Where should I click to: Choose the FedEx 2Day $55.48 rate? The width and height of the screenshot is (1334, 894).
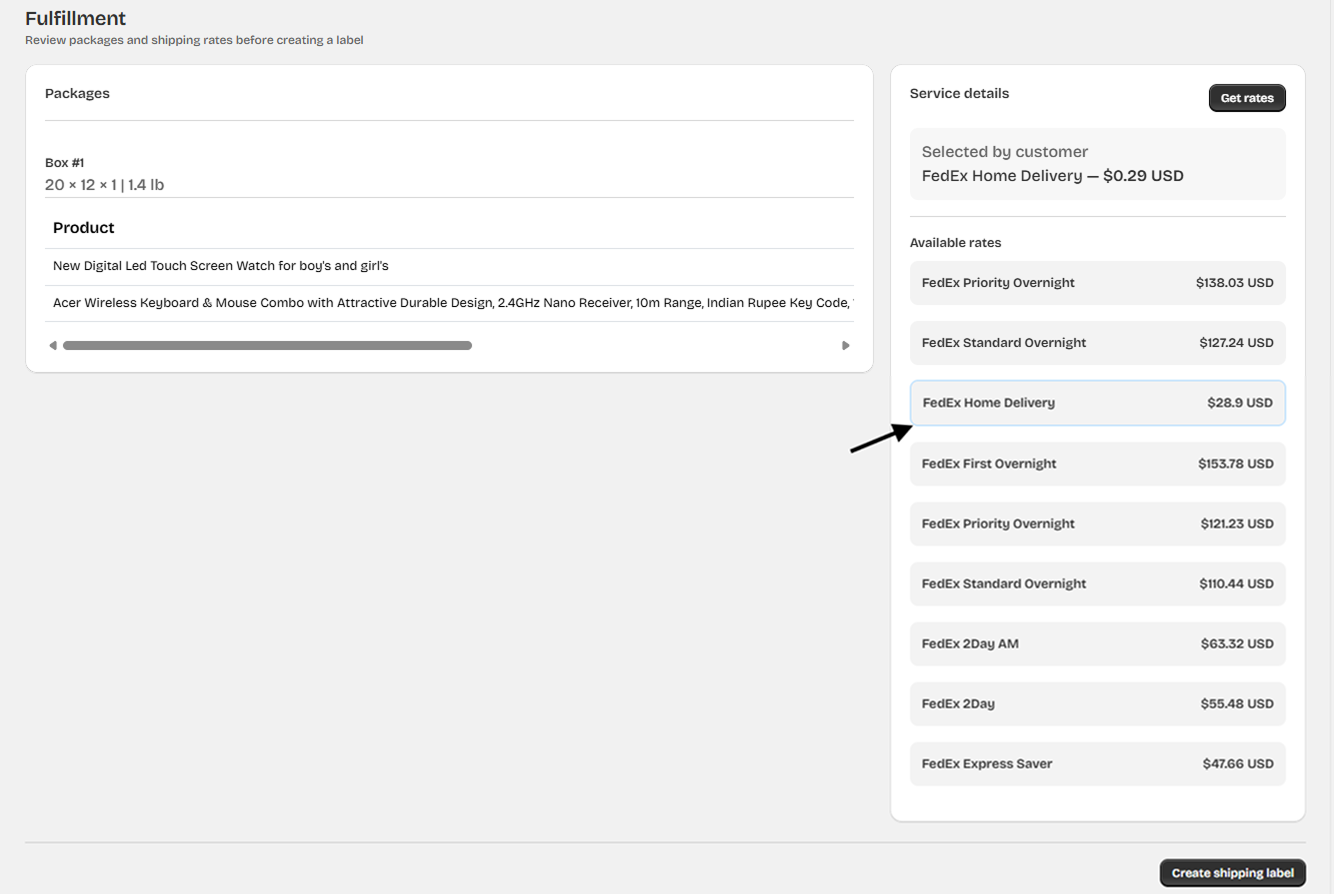tap(1097, 704)
